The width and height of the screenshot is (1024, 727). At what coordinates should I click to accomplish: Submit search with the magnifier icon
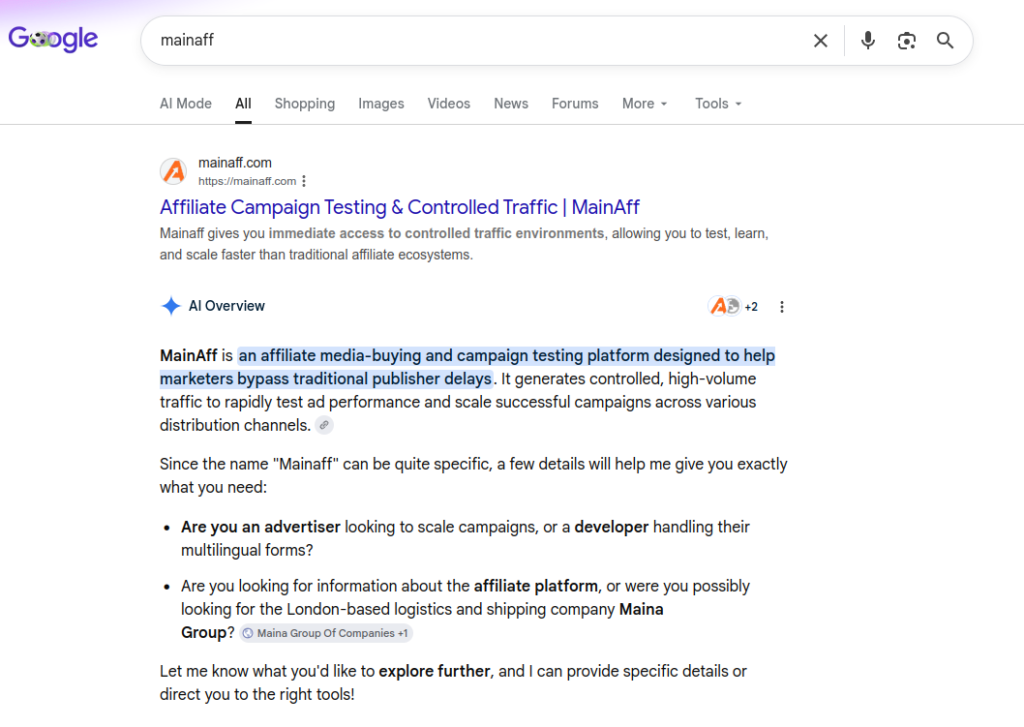(944, 40)
